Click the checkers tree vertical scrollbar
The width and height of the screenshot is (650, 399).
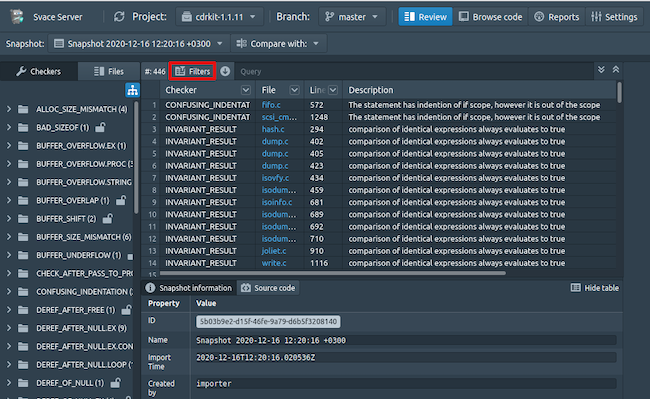point(136,157)
